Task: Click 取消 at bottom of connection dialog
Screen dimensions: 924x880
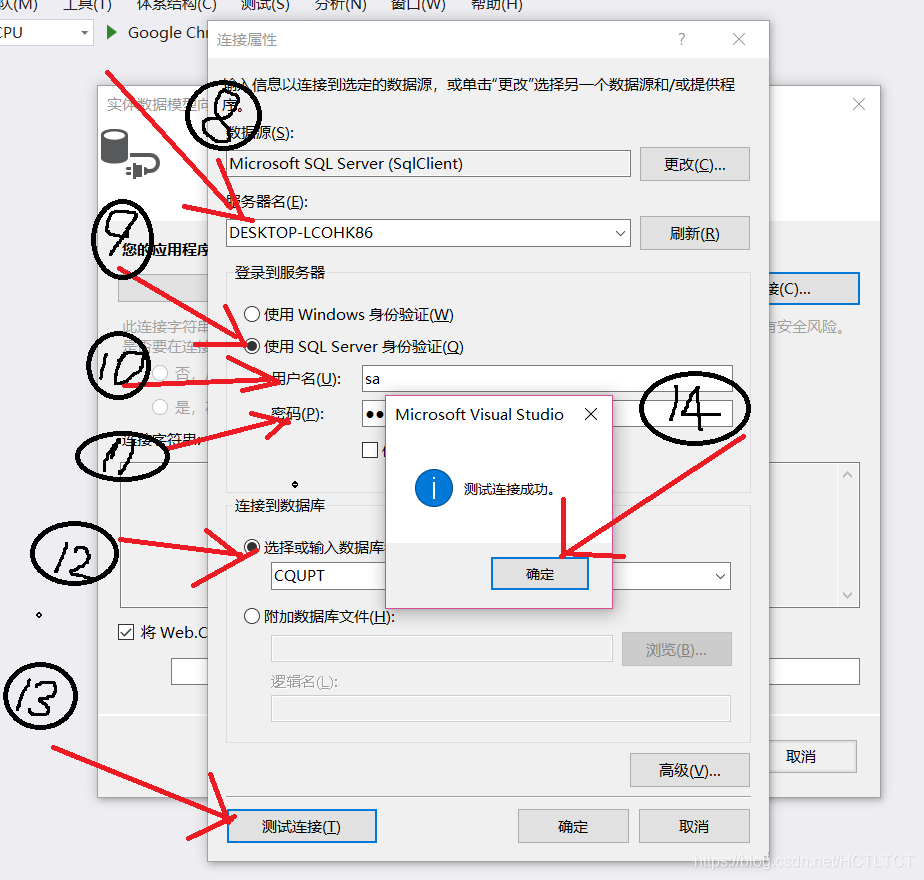Action: [x=694, y=826]
